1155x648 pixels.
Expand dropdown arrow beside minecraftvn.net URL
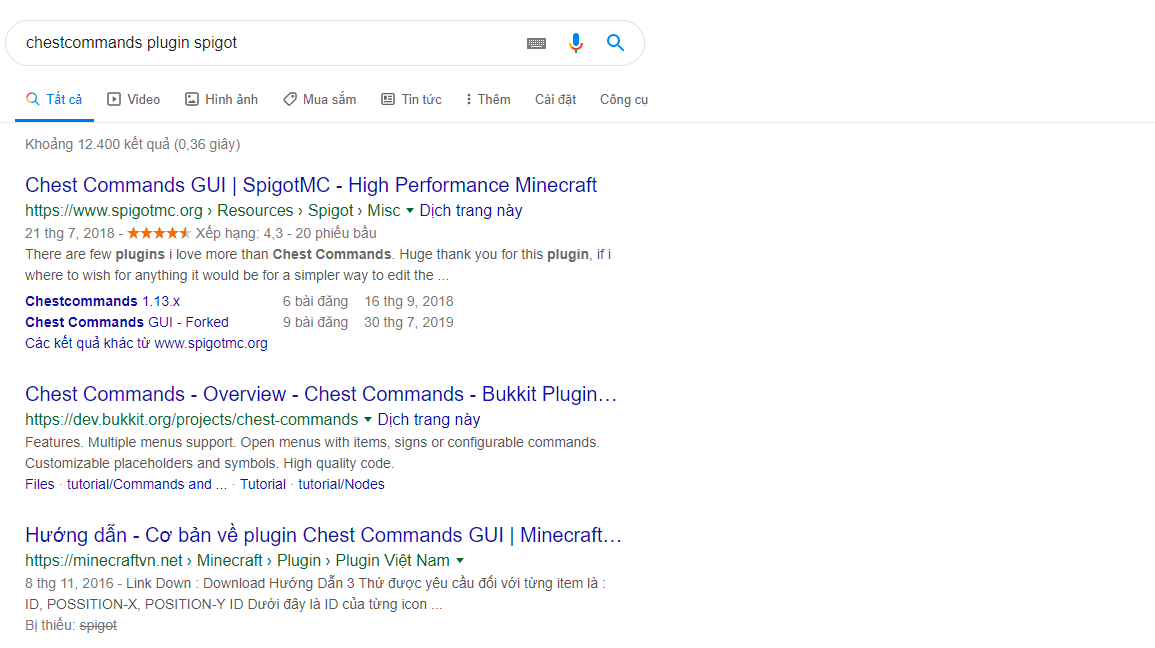(460, 561)
